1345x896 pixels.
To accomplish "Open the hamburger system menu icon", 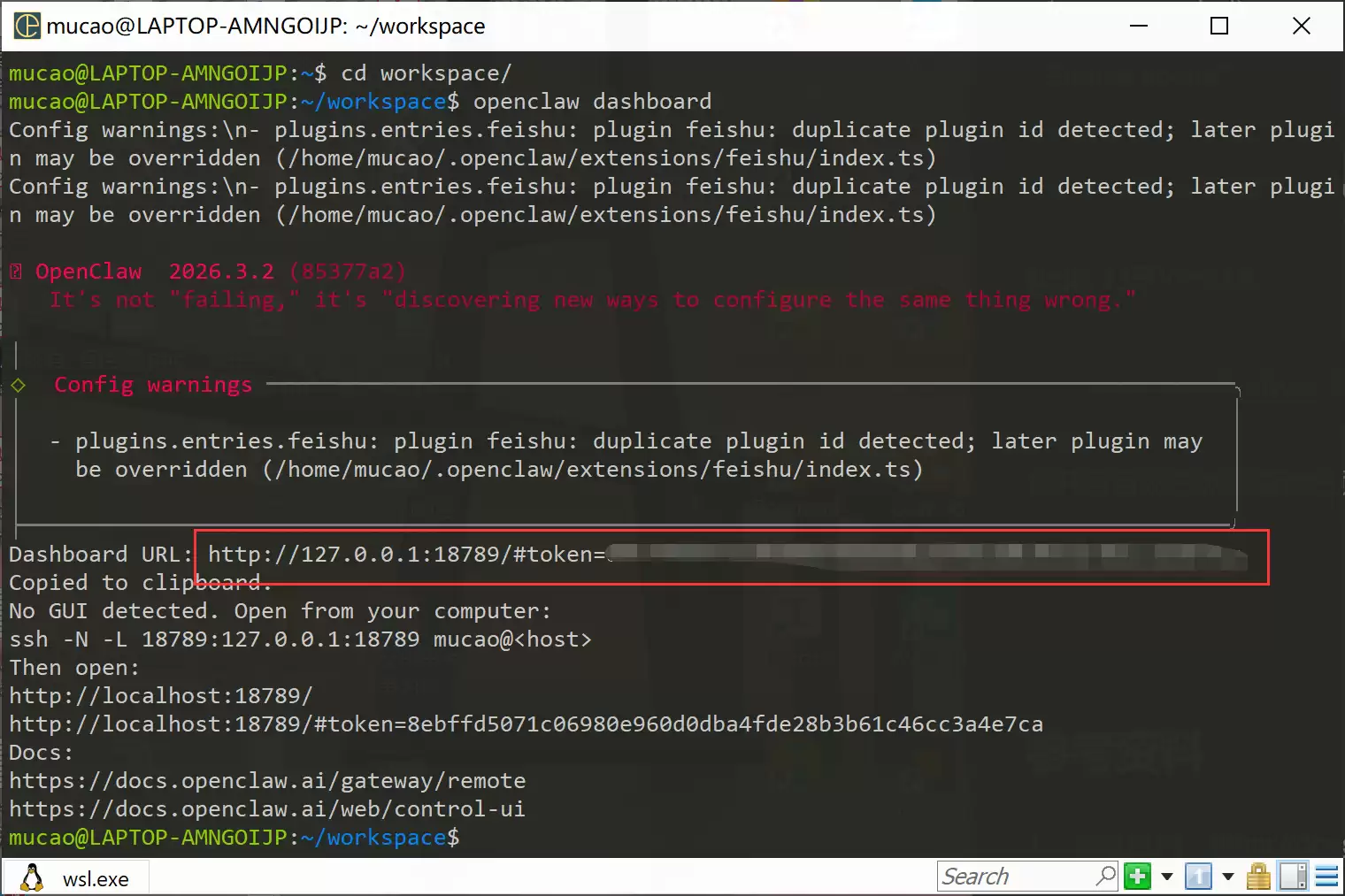I will [1326, 877].
